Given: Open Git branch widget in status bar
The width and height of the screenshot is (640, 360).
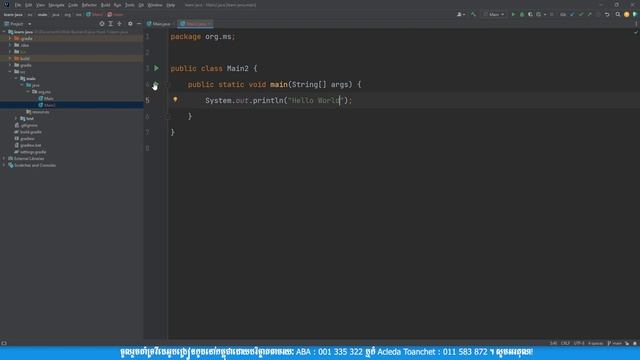Looking at the screenshot, I should pyautogui.click(x=615, y=343).
